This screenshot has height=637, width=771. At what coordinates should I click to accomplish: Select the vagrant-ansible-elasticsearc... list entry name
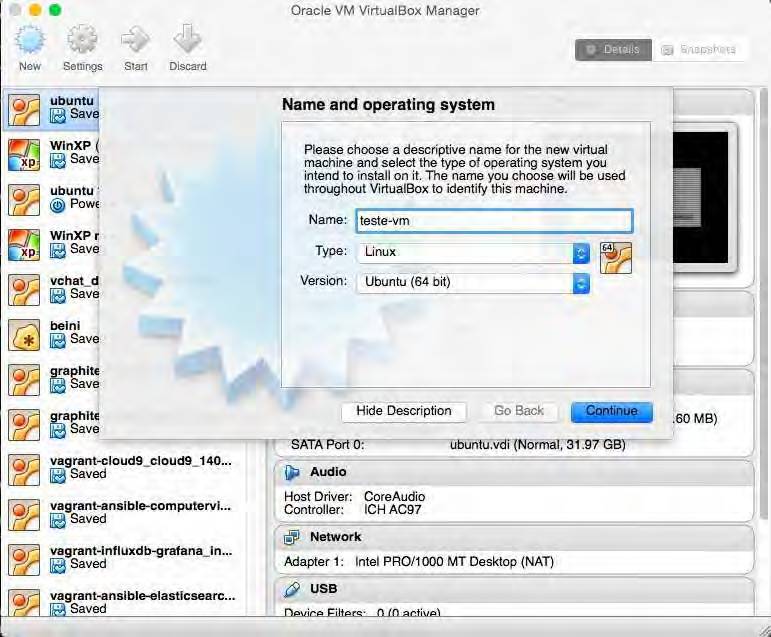pyautogui.click(x=143, y=596)
